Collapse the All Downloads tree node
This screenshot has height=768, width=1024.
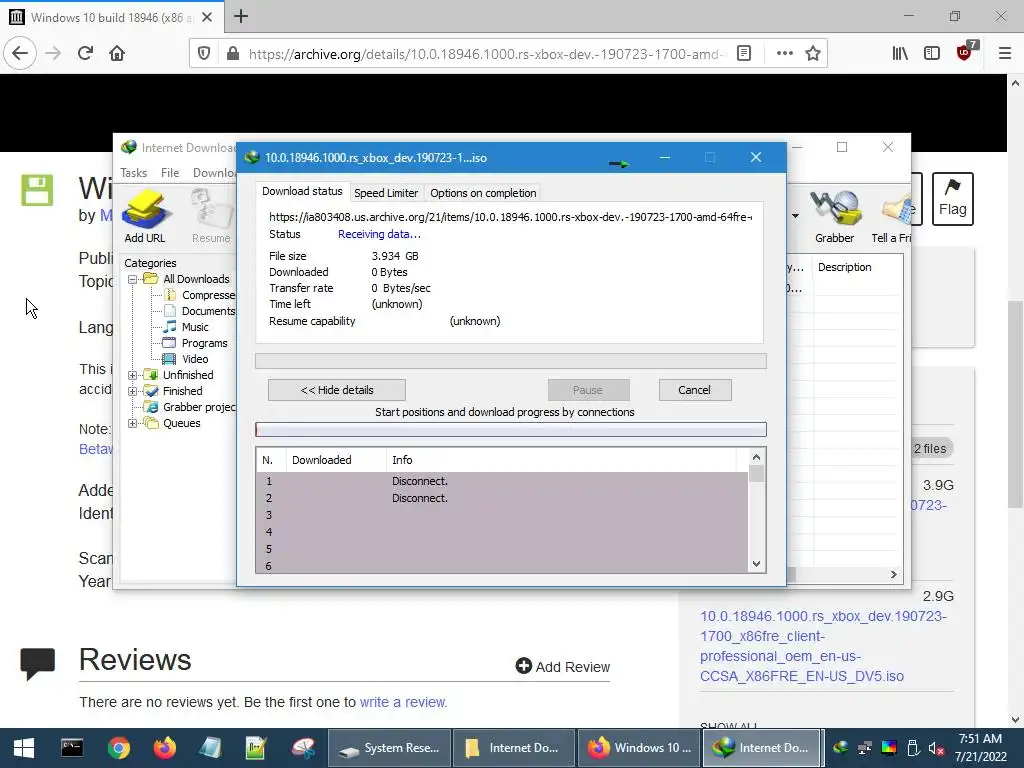133,280
